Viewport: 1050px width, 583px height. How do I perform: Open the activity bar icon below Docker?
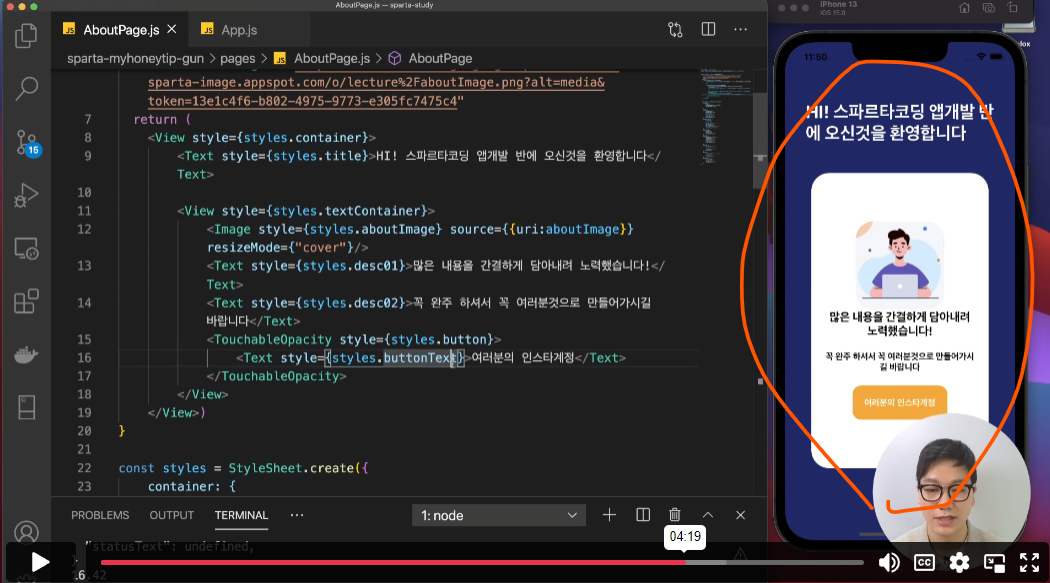[26, 407]
